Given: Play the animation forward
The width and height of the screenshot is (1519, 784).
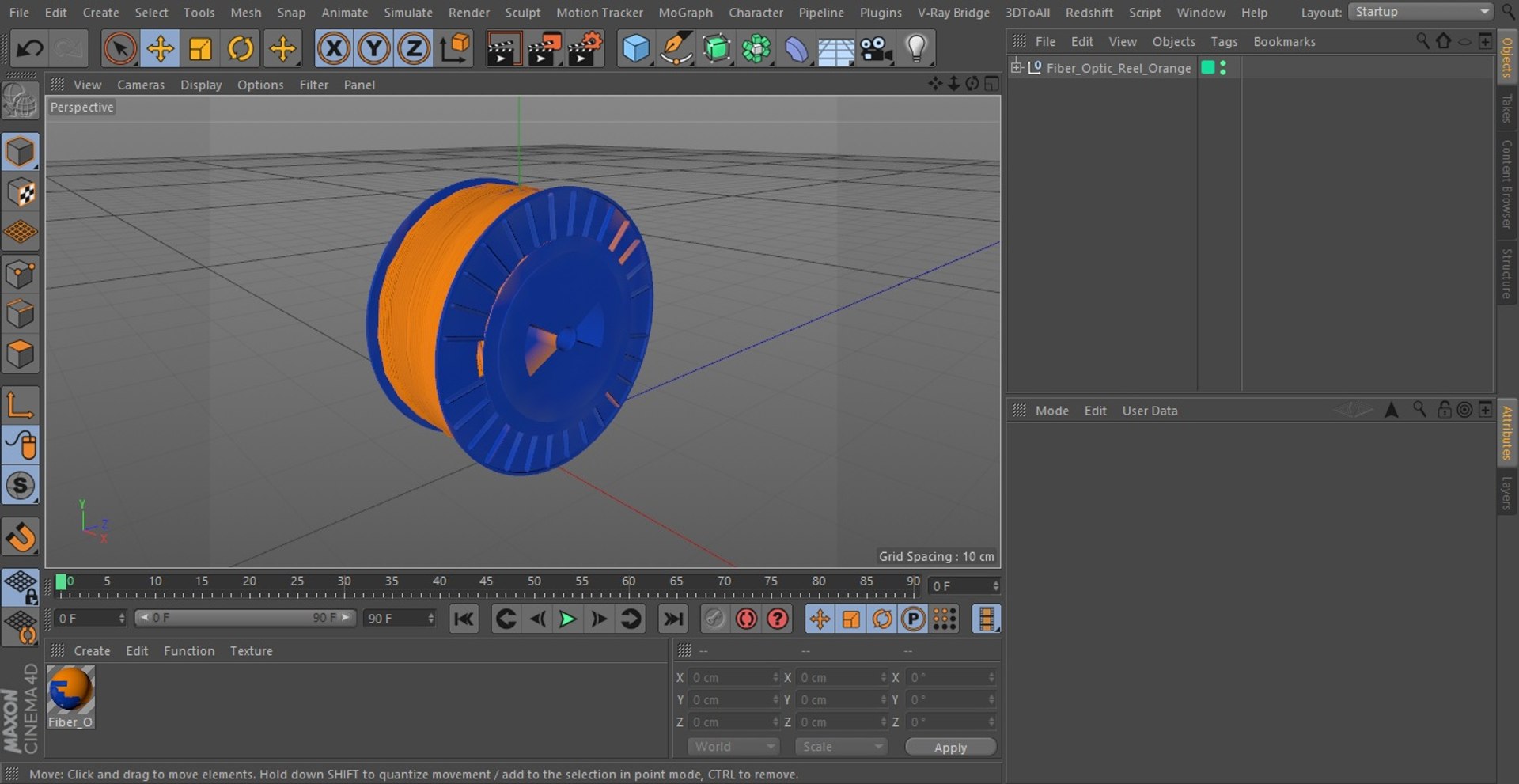Looking at the screenshot, I should 567,619.
